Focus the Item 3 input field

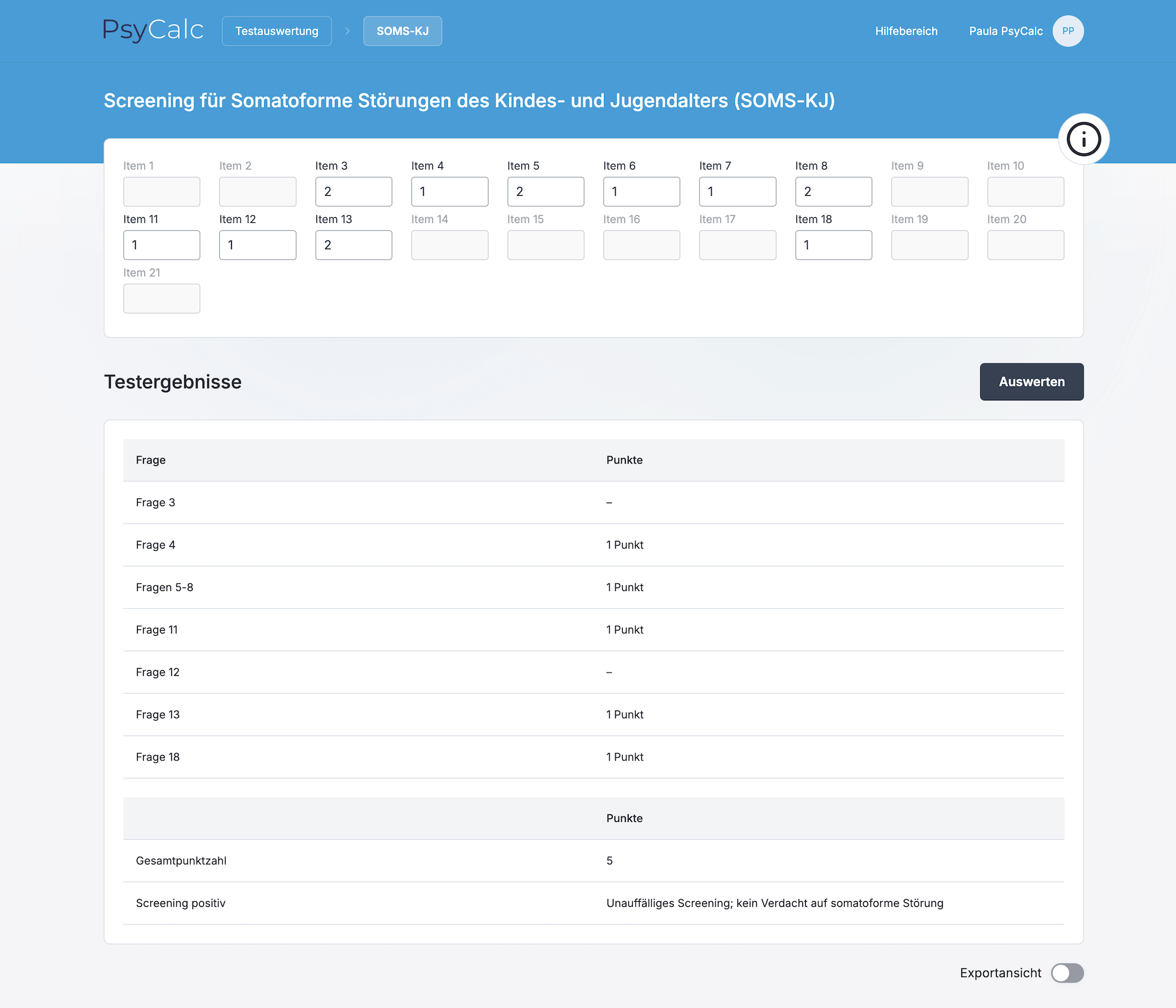click(354, 191)
